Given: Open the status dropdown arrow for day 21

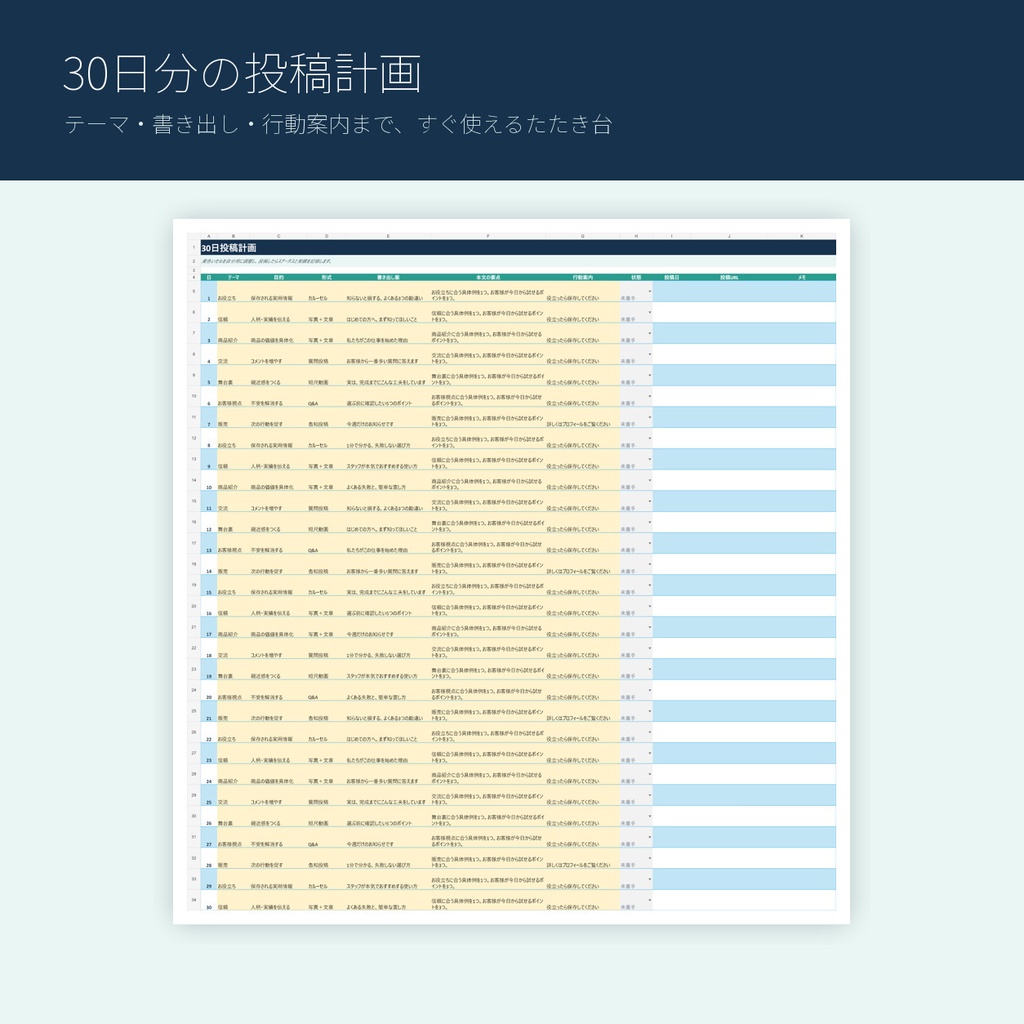Looking at the screenshot, I should click(x=649, y=712).
